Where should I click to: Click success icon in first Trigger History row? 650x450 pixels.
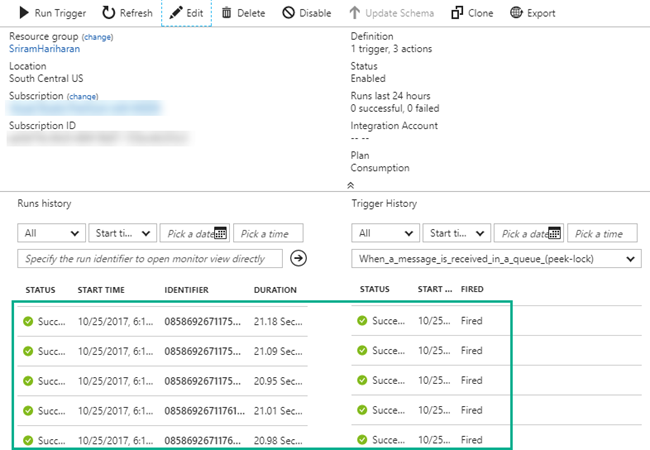(362, 320)
